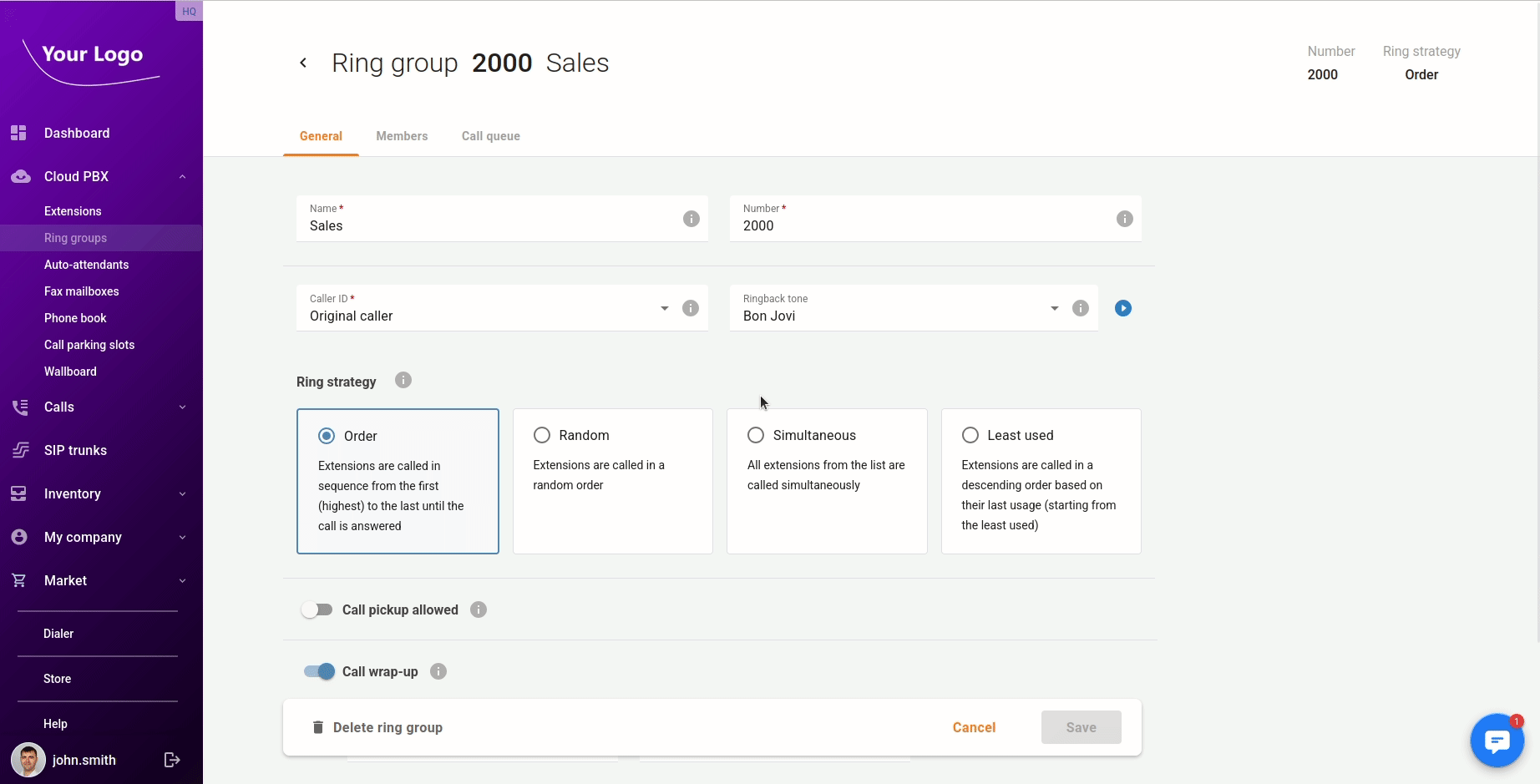
Task: Switch to the Members tab
Action: 402,136
